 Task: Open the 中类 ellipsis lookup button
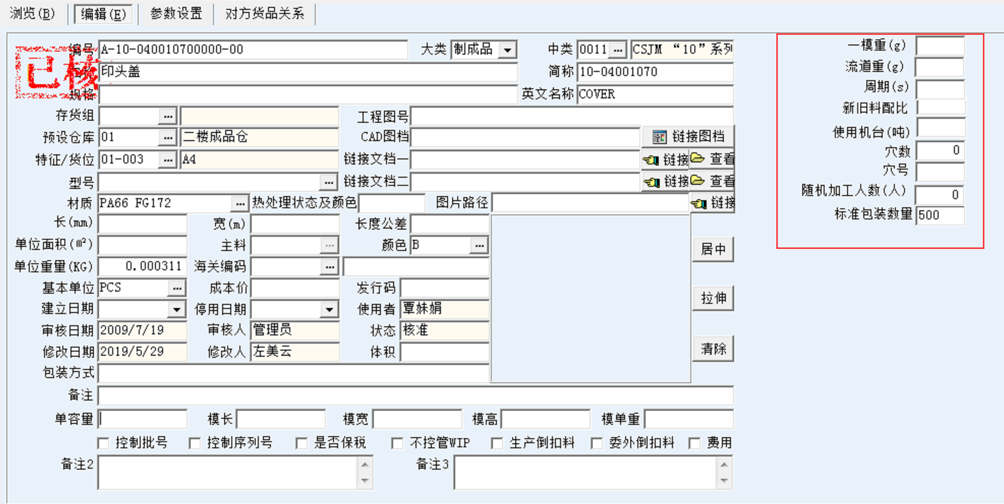click(617, 50)
